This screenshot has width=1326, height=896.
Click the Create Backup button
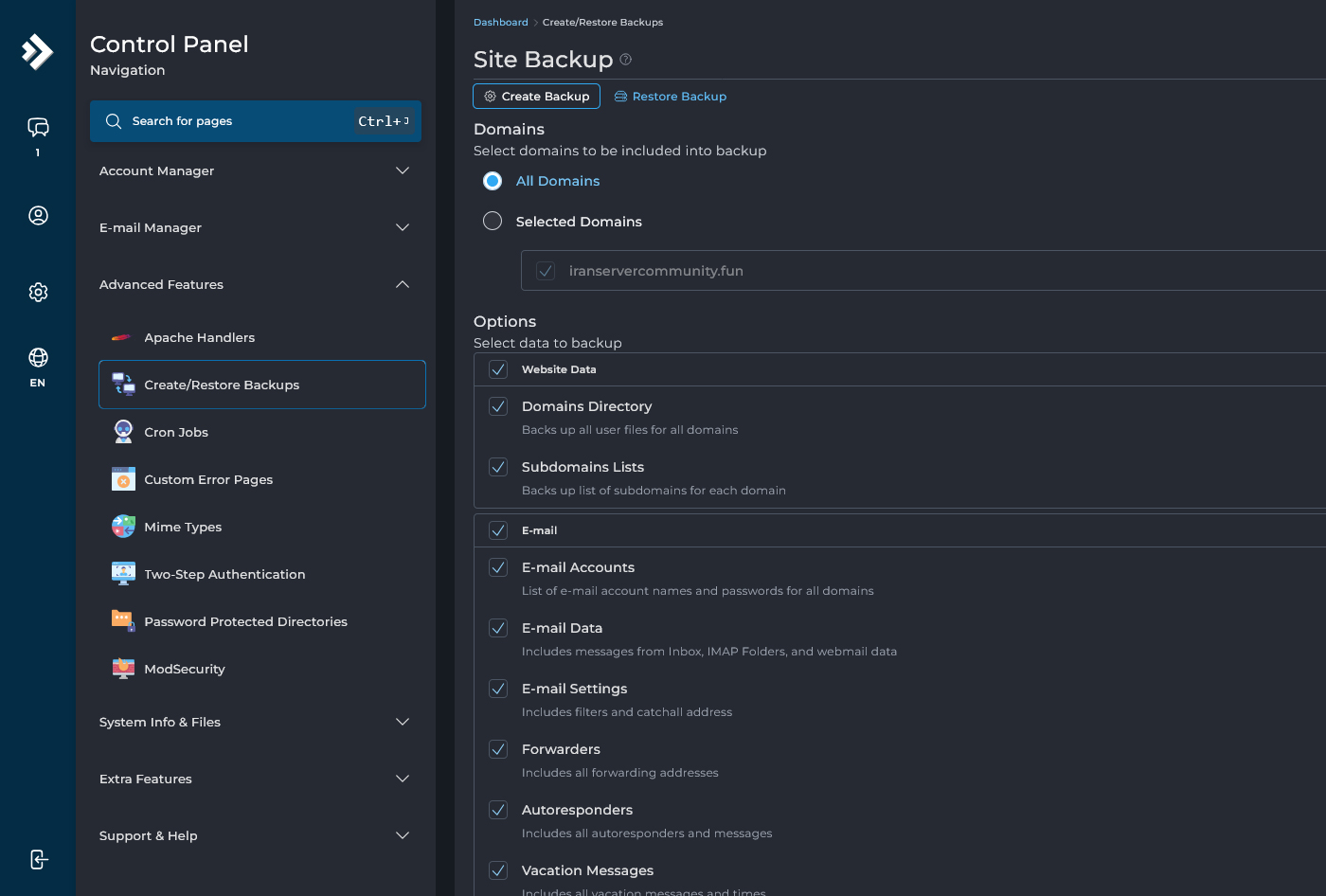point(536,97)
